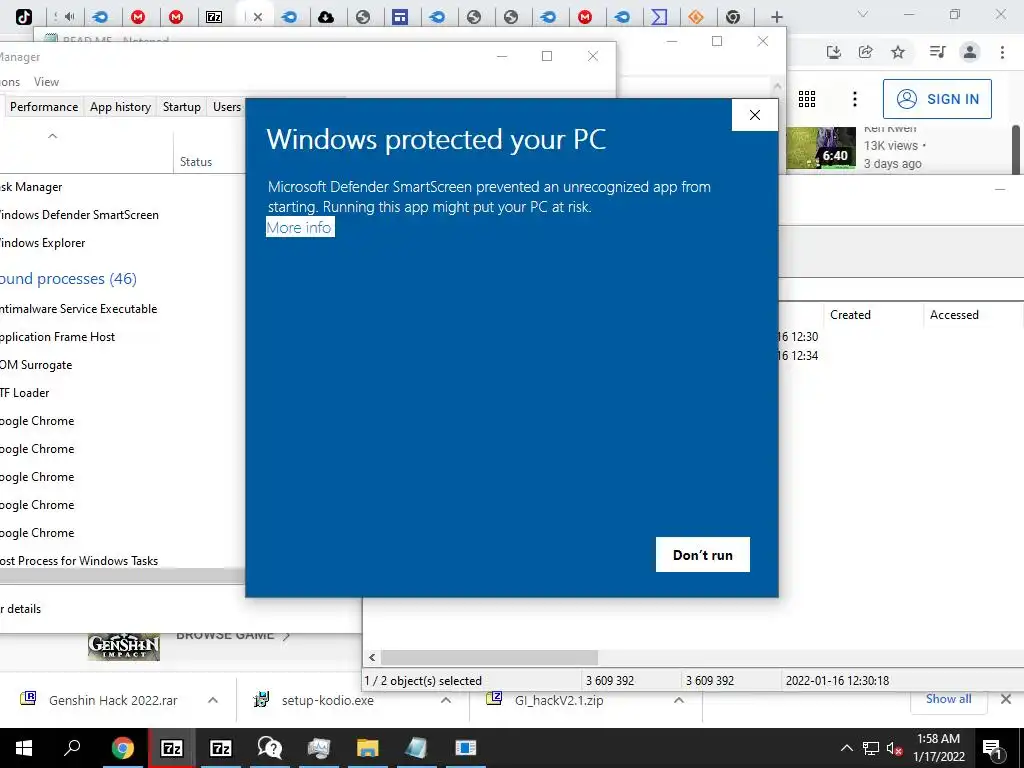This screenshot has width=1024, height=768.
Task: Open the YouTube apps grid icon
Action: tap(807, 99)
